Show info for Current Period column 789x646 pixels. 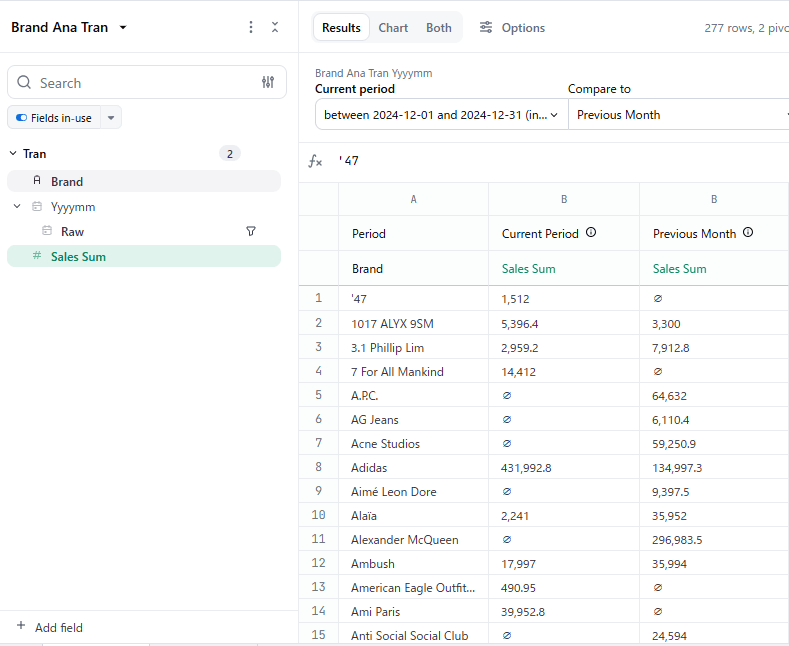(591, 232)
